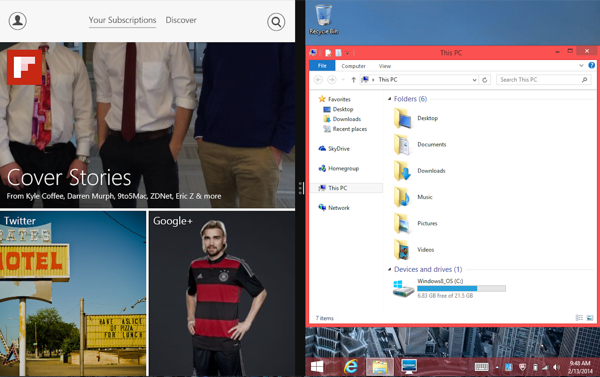Open the Flipboard profile icon

[x=18, y=21]
